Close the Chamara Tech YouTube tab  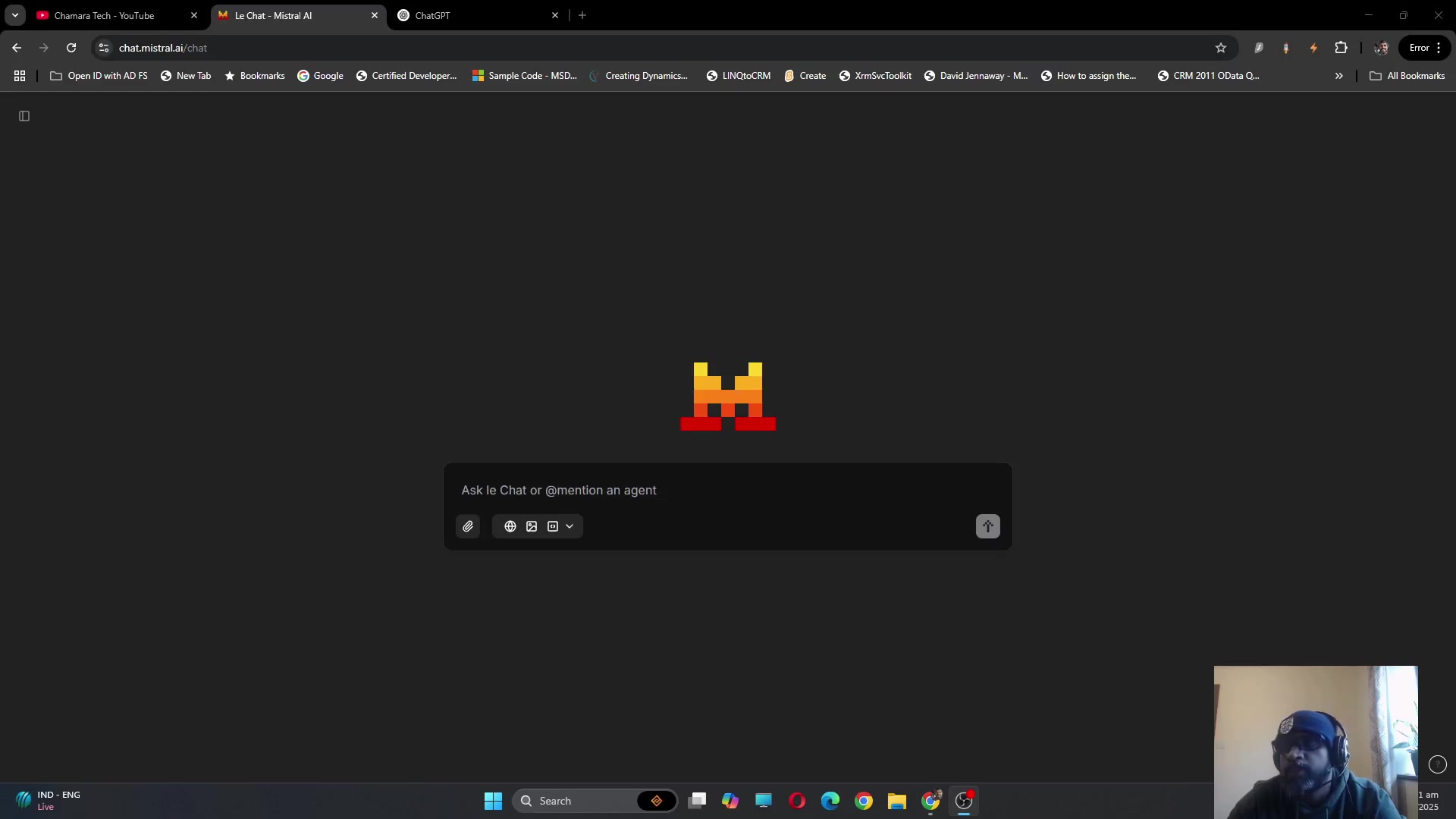194,15
